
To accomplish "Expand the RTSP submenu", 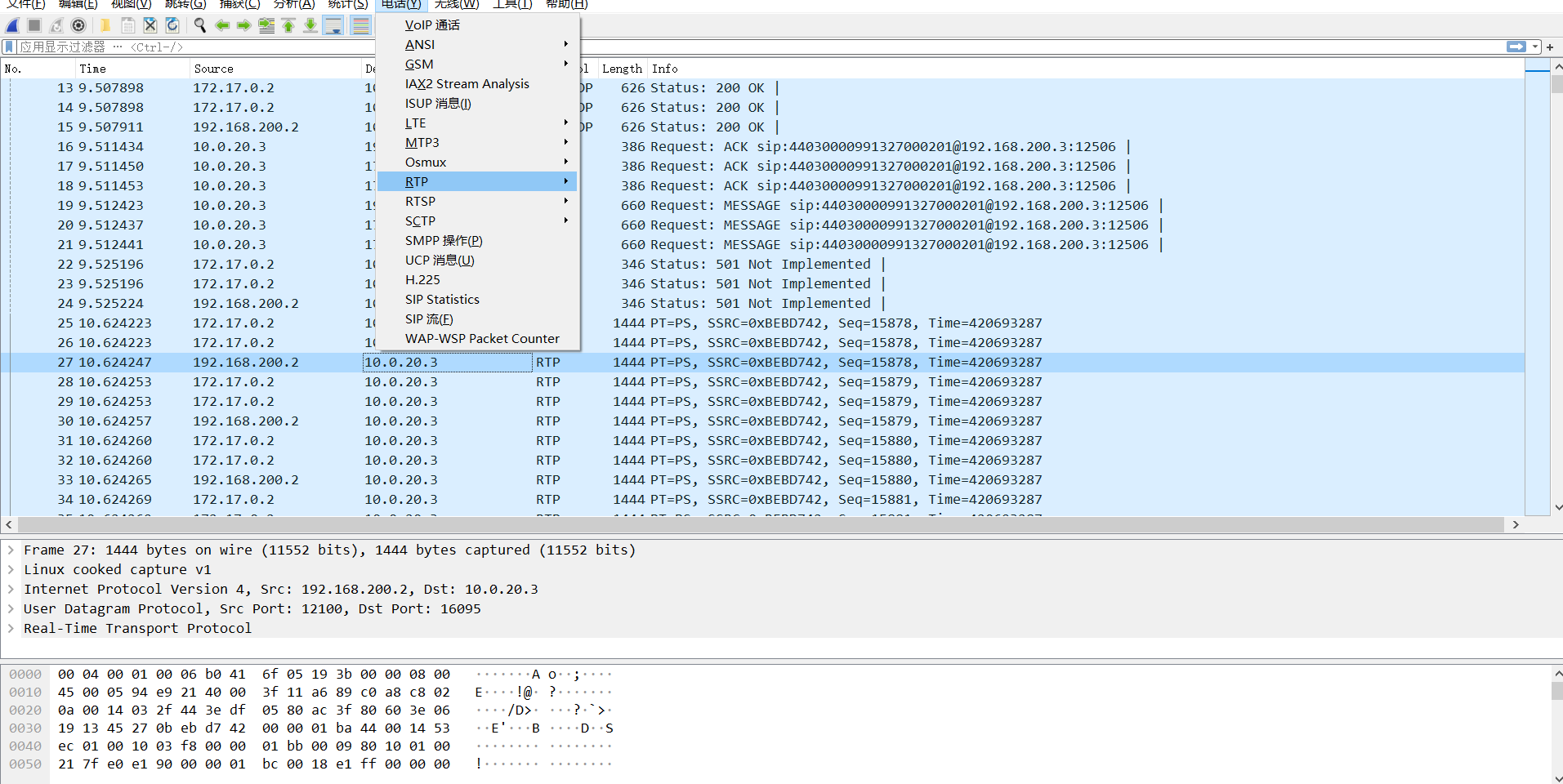I will [477, 202].
